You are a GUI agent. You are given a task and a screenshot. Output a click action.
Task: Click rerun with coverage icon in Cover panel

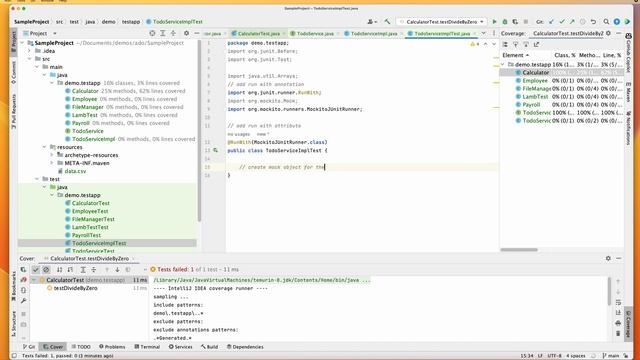[x=23, y=269]
